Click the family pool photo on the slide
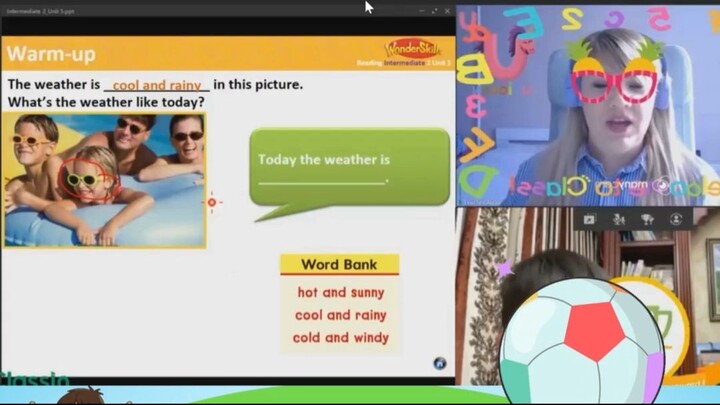This screenshot has width=720, height=405. click(104, 180)
